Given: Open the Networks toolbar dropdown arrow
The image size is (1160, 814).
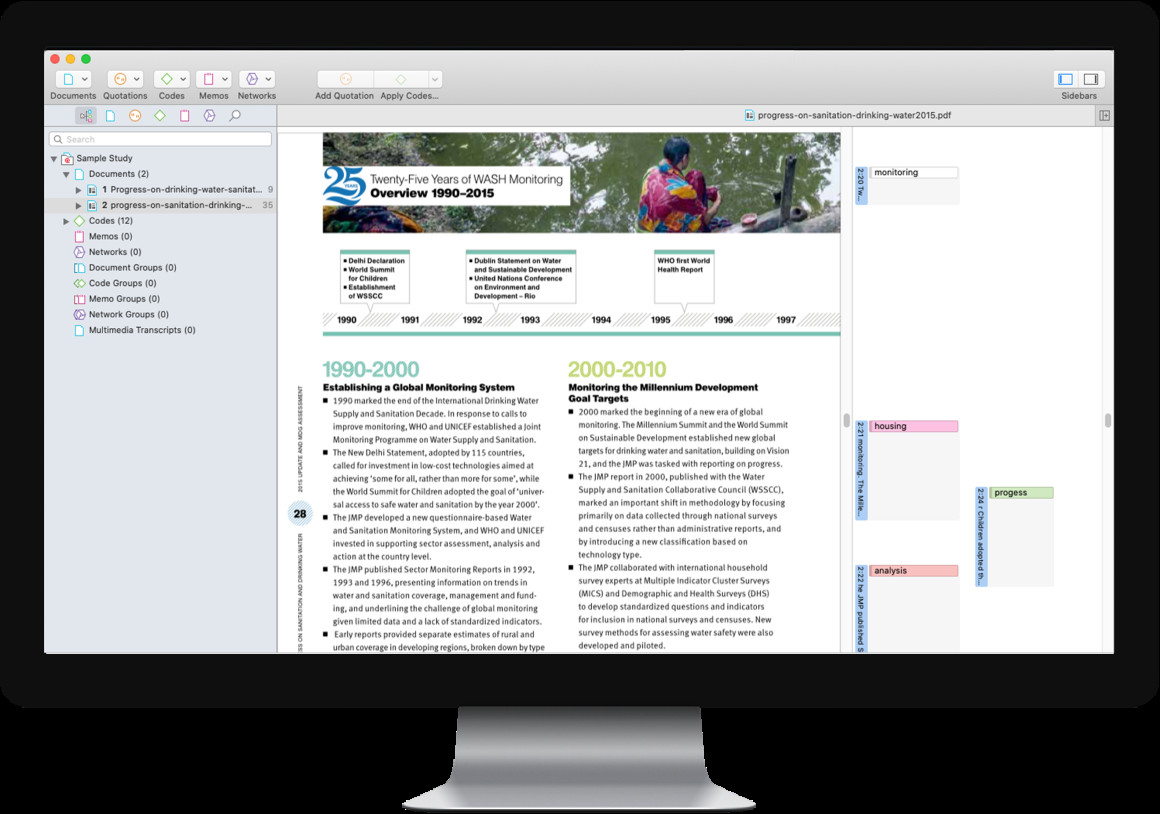Looking at the screenshot, I should click(x=268, y=79).
